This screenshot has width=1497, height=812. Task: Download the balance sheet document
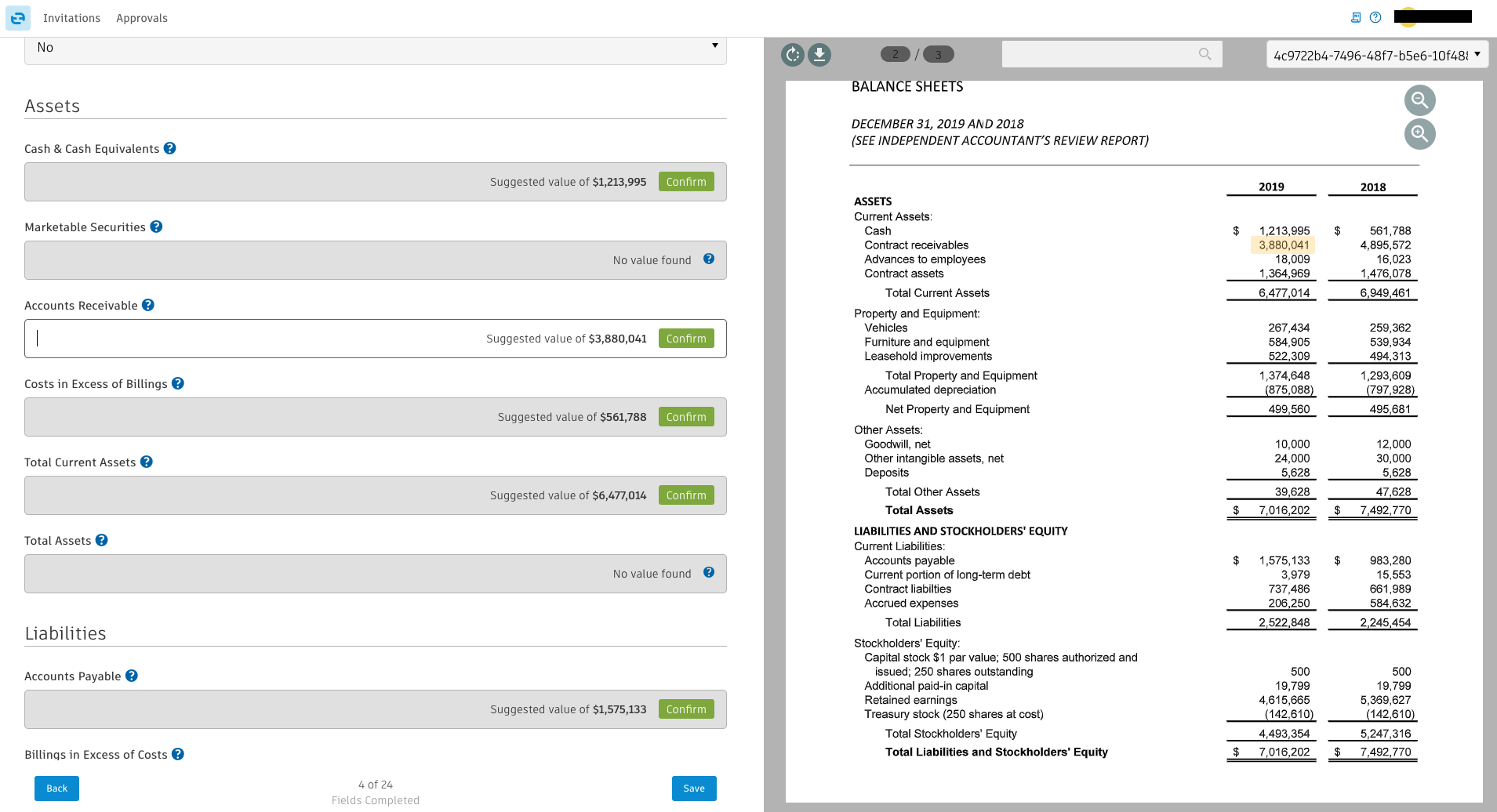click(819, 55)
